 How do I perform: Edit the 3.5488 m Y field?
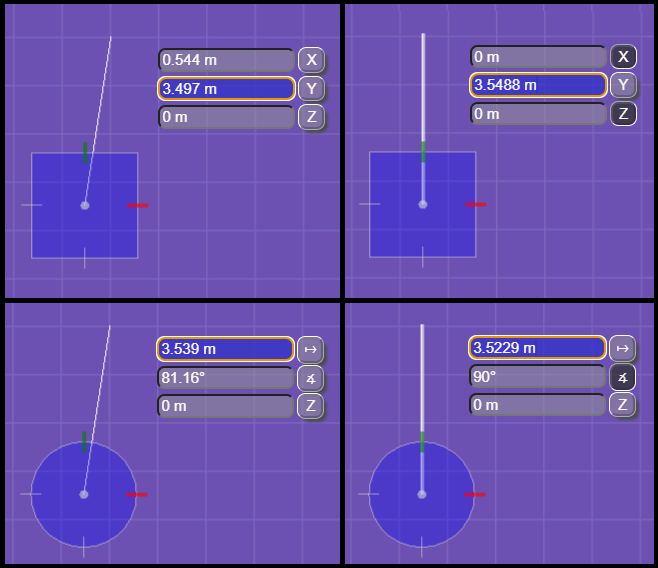coord(538,85)
